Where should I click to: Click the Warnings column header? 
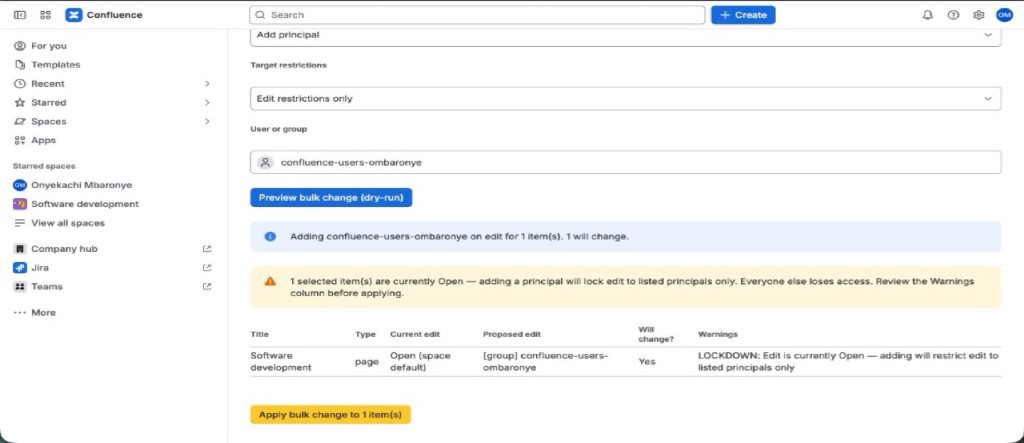(718, 334)
